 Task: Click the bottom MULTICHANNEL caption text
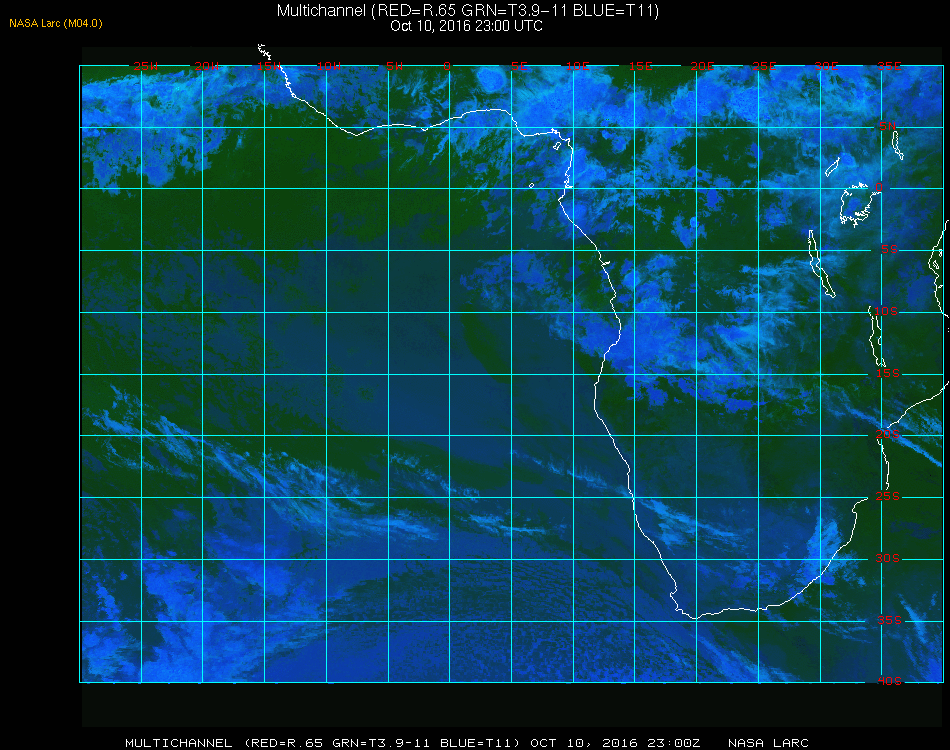click(413, 743)
